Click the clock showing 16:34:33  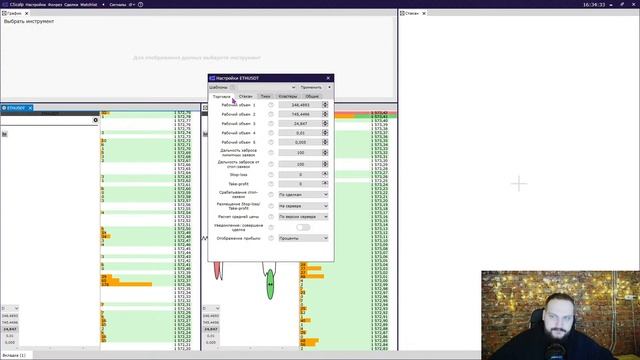[593, 4]
